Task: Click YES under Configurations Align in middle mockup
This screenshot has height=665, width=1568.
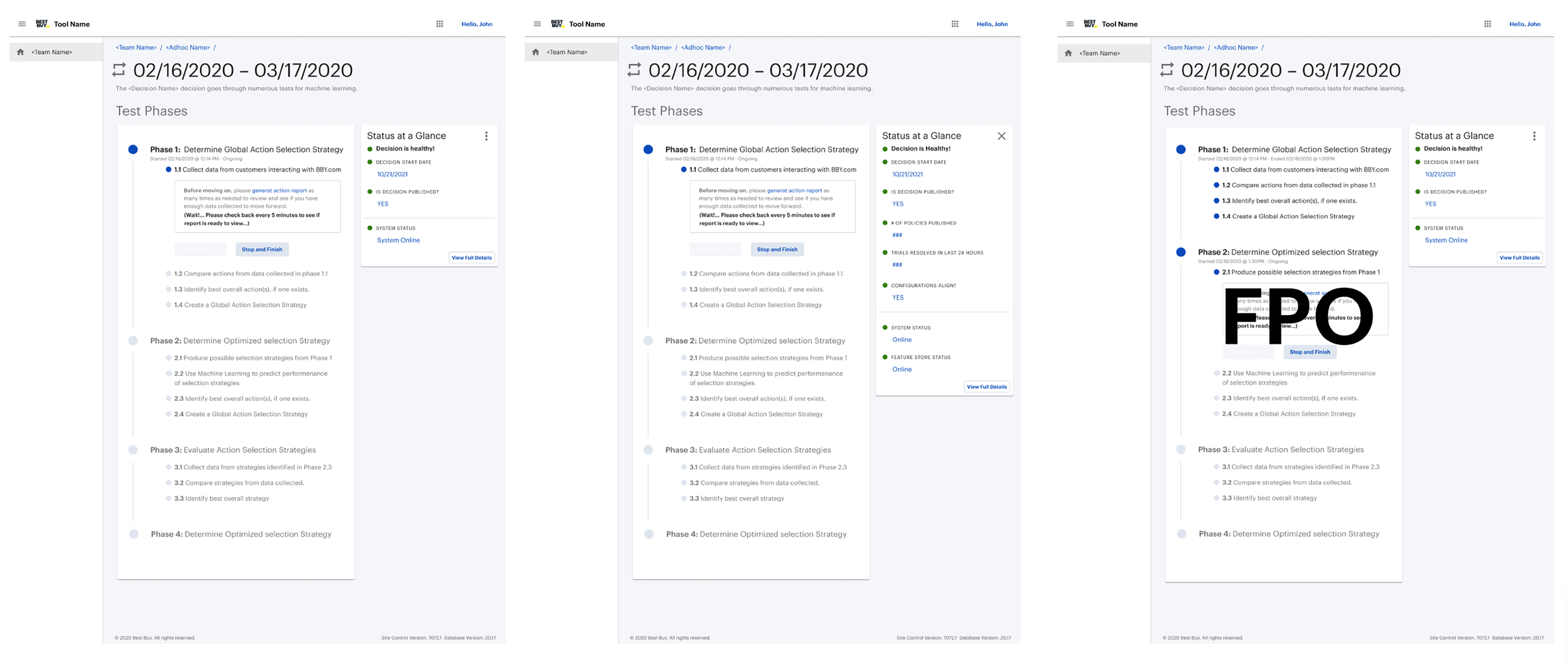Action: tap(898, 298)
